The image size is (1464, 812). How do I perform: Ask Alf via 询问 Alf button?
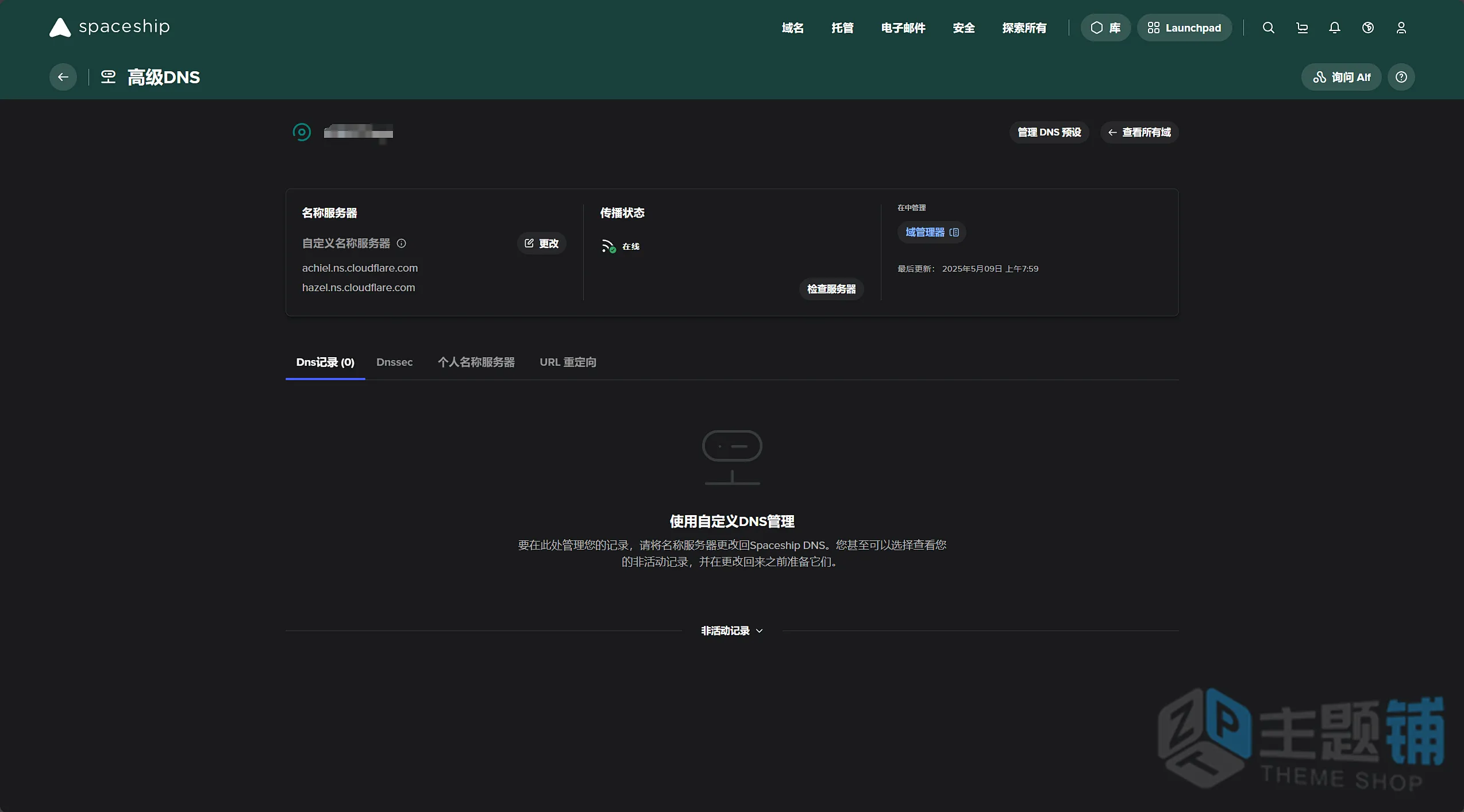[1341, 77]
